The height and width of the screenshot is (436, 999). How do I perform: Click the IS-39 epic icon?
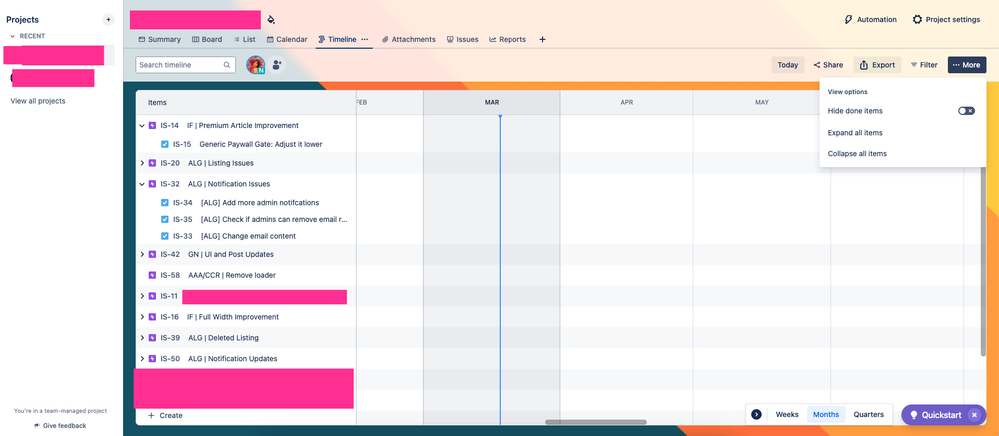coord(152,338)
